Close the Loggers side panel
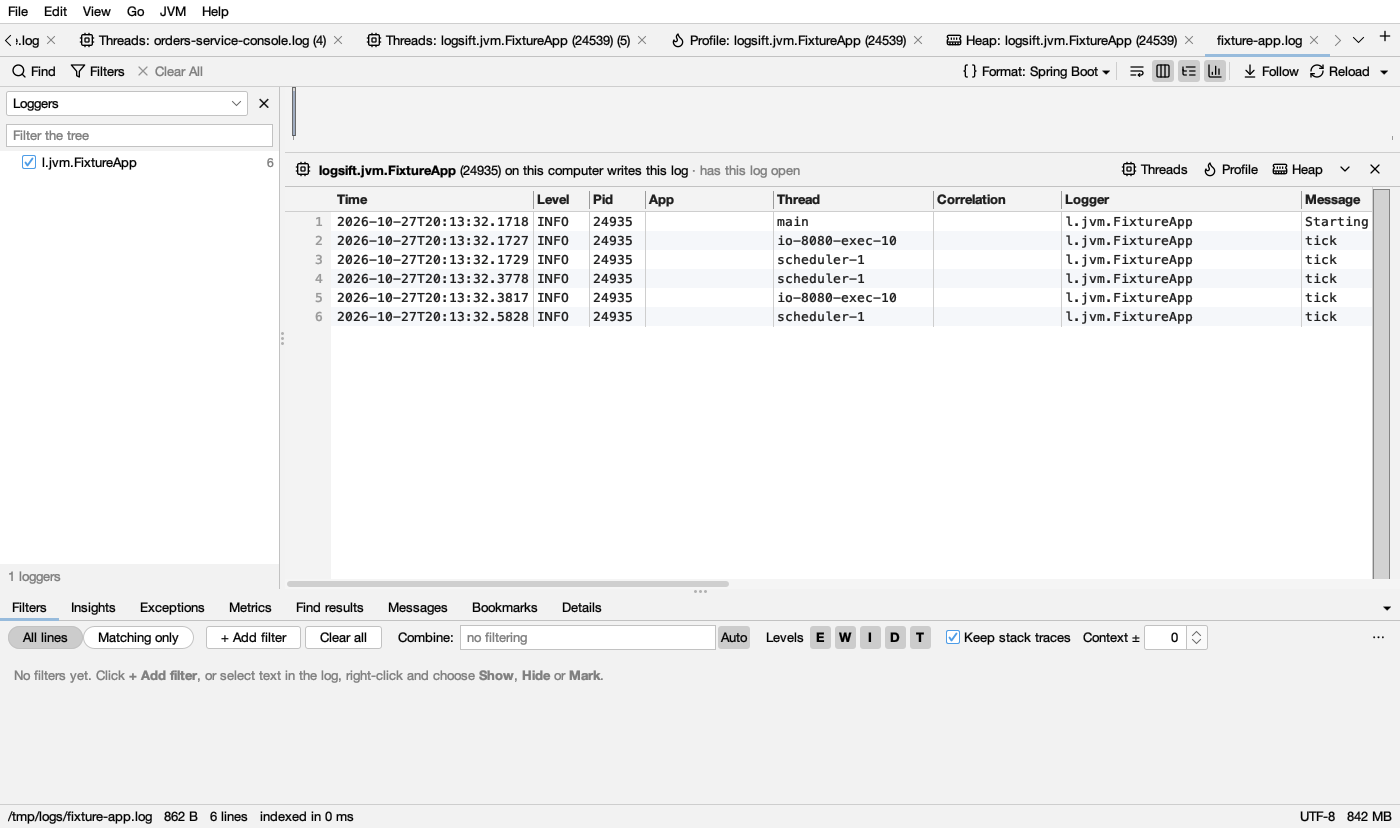 [264, 104]
